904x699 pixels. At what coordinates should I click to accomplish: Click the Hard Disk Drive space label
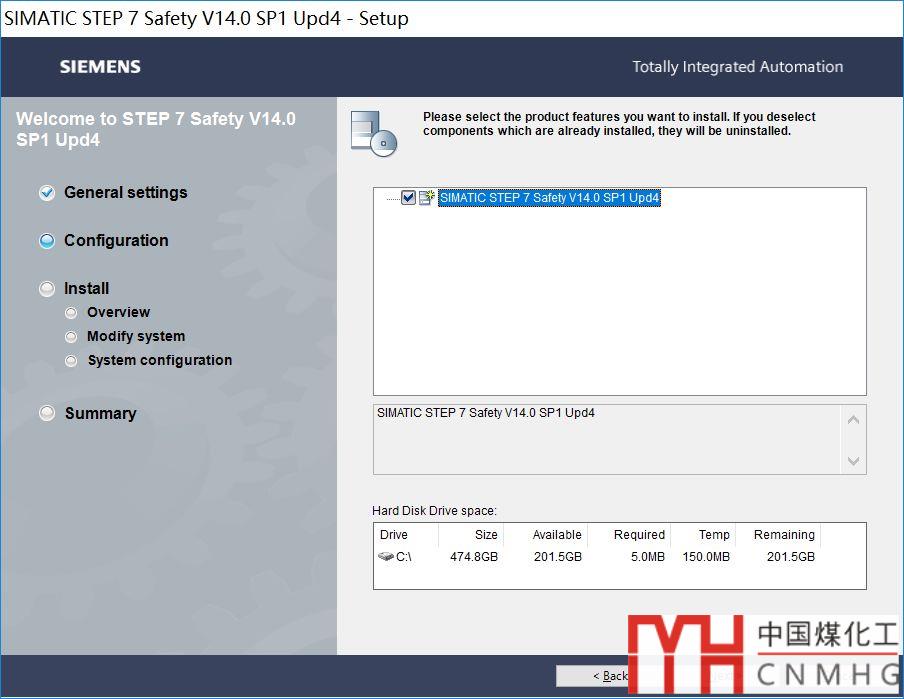pyautogui.click(x=434, y=510)
